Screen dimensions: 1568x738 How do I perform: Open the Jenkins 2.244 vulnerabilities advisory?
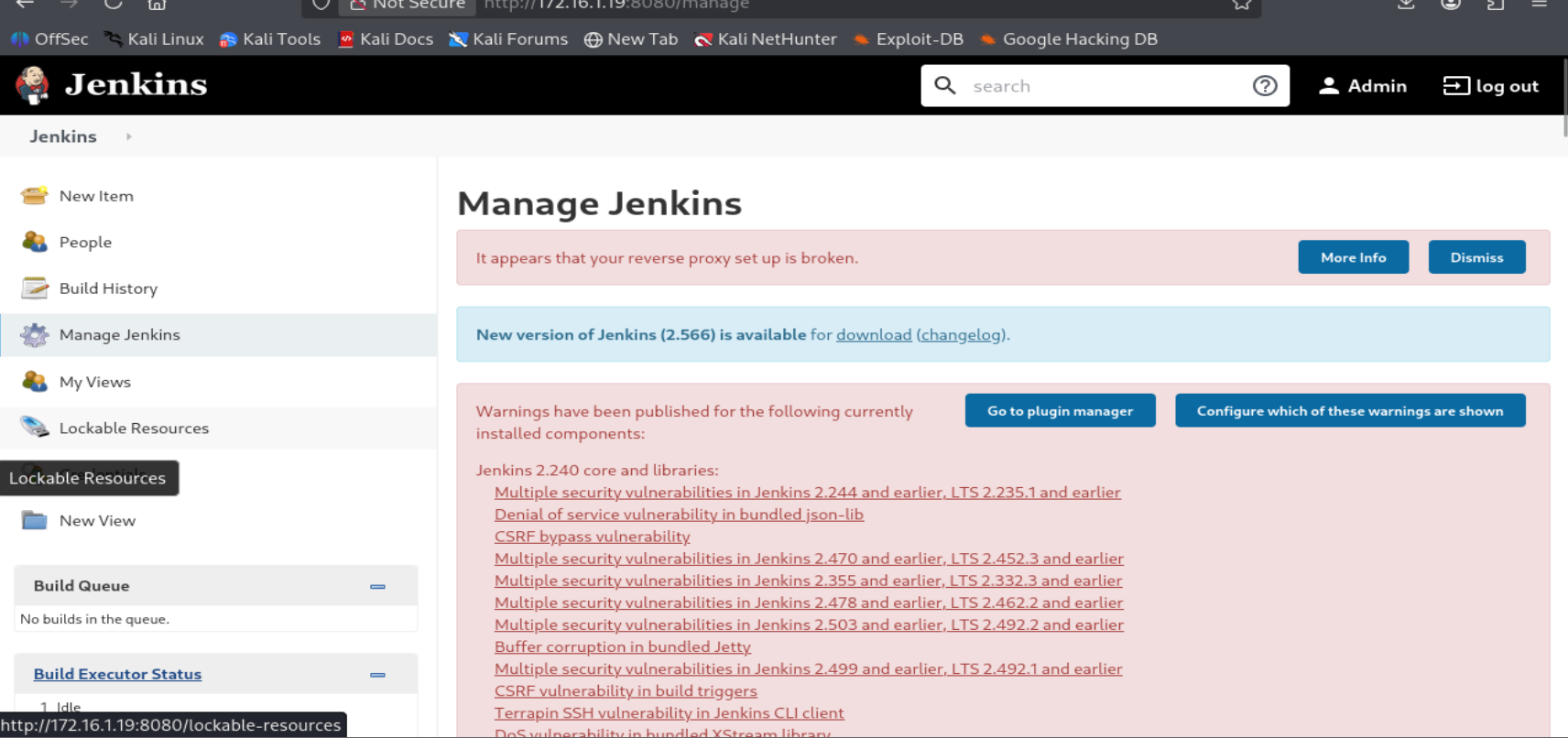click(x=808, y=493)
